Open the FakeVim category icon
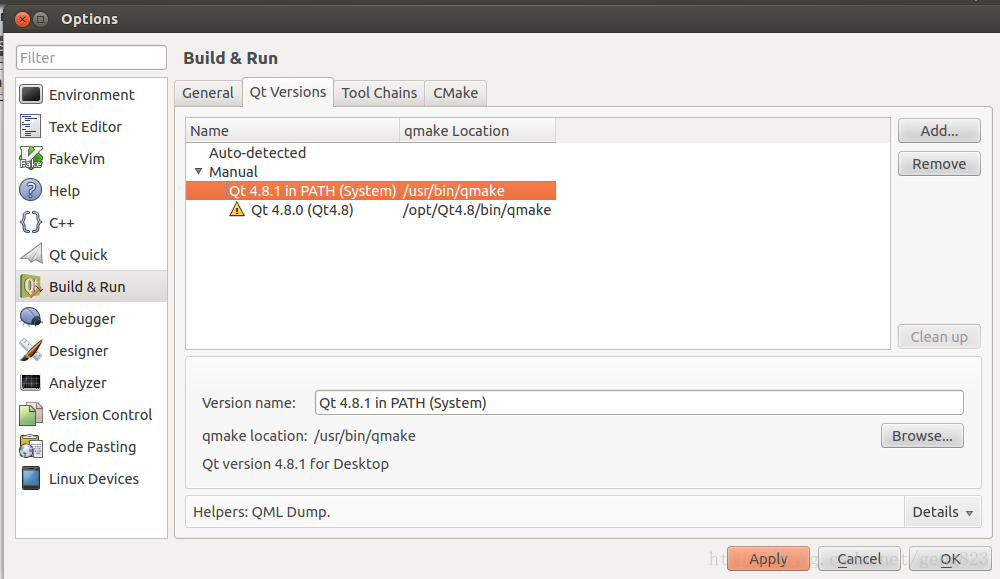The image size is (1000, 579). (31, 158)
